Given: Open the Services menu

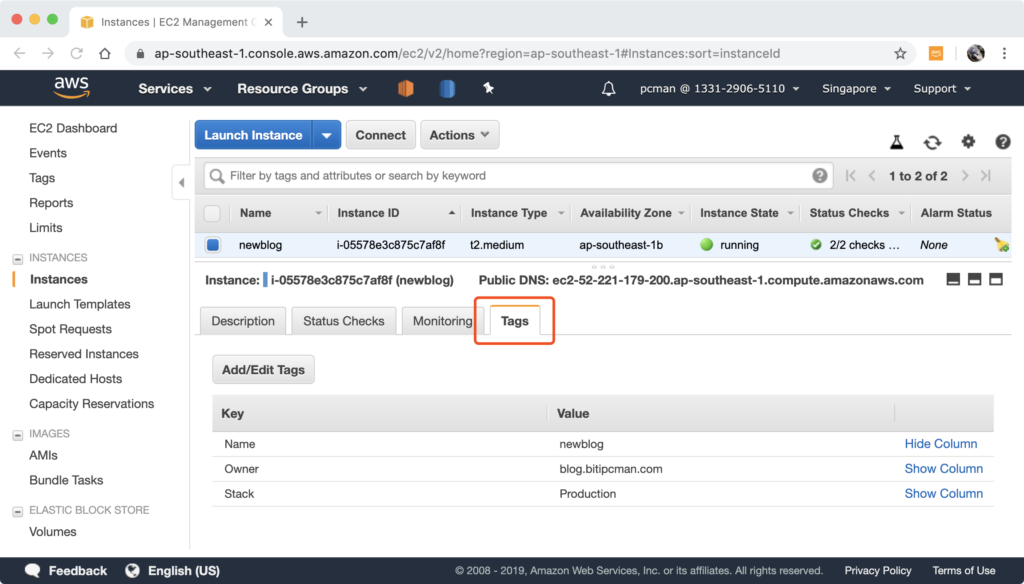Looking at the screenshot, I should coord(174,89).
